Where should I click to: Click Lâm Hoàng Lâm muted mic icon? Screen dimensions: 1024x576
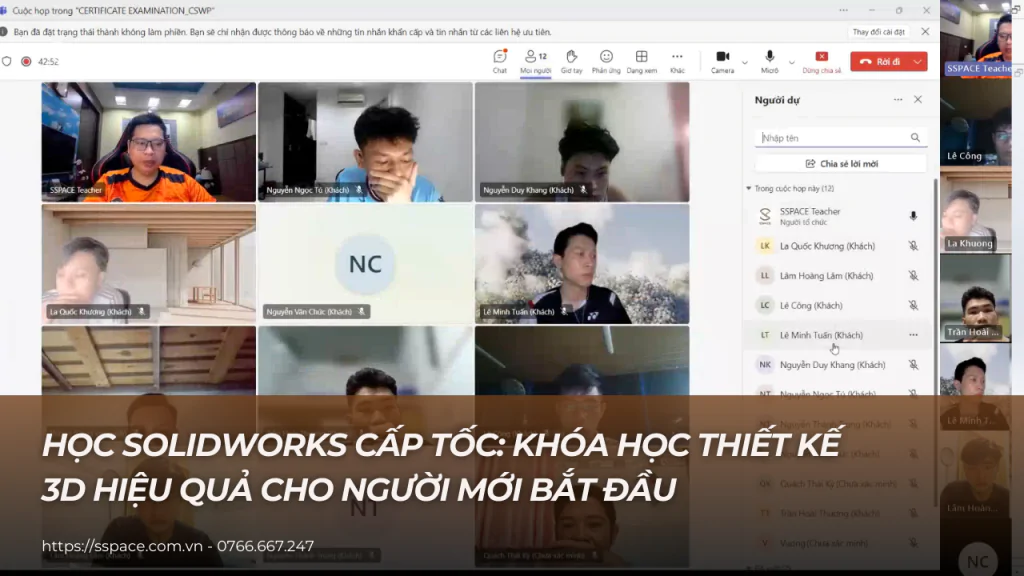click(913, 276)
